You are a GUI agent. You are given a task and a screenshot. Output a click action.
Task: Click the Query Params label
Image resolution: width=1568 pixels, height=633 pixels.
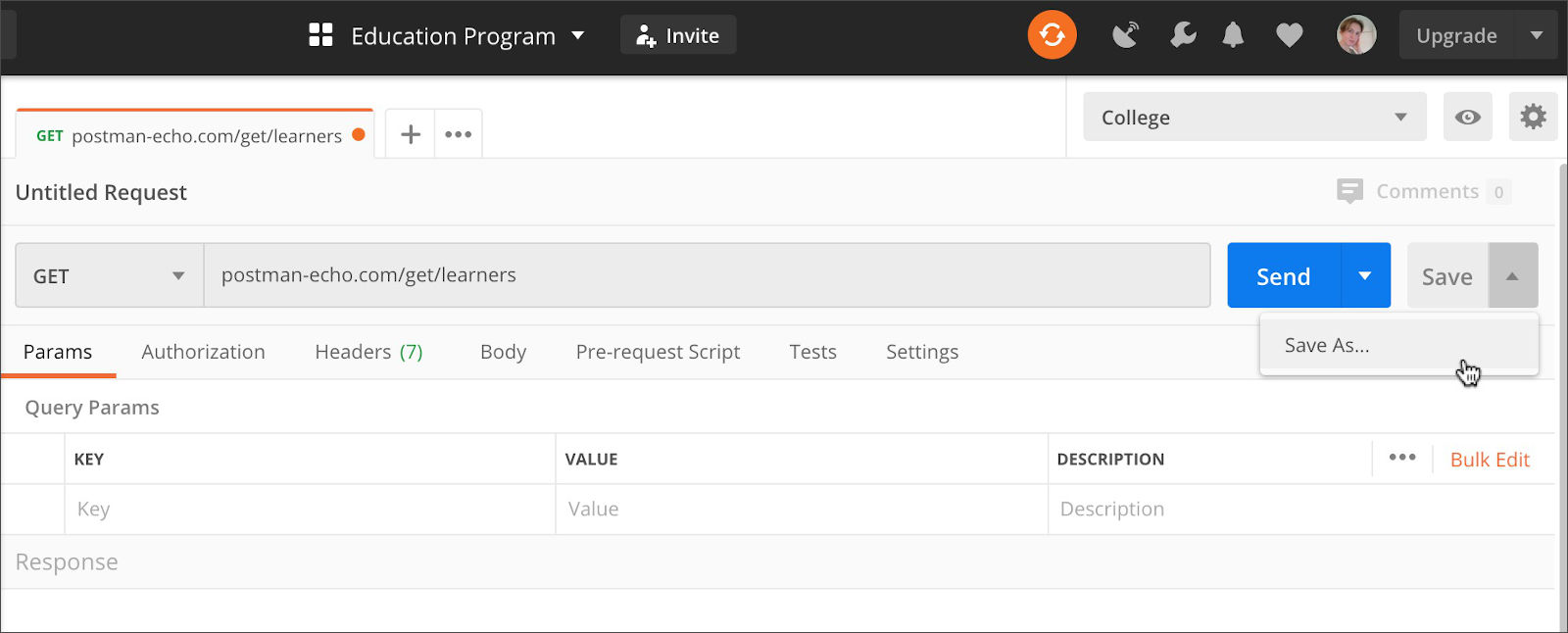pos(92,408)
